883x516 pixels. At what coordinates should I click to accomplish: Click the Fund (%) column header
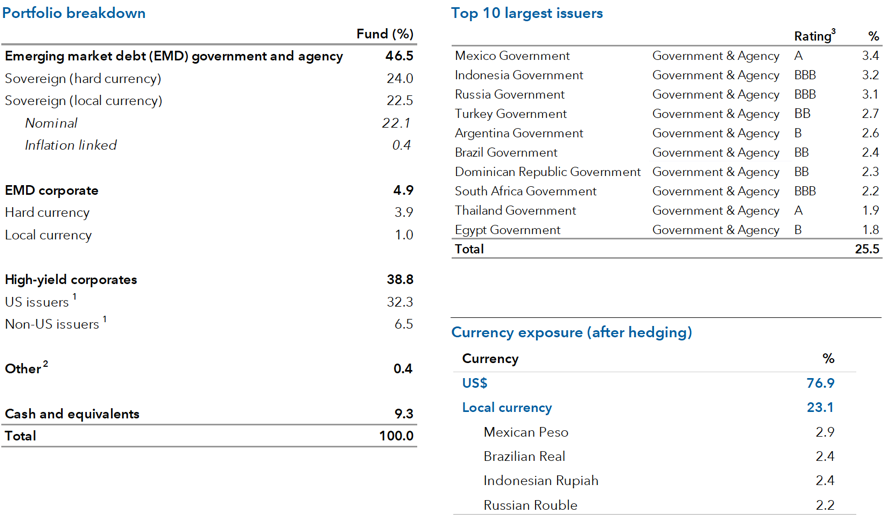coord(385,34)
